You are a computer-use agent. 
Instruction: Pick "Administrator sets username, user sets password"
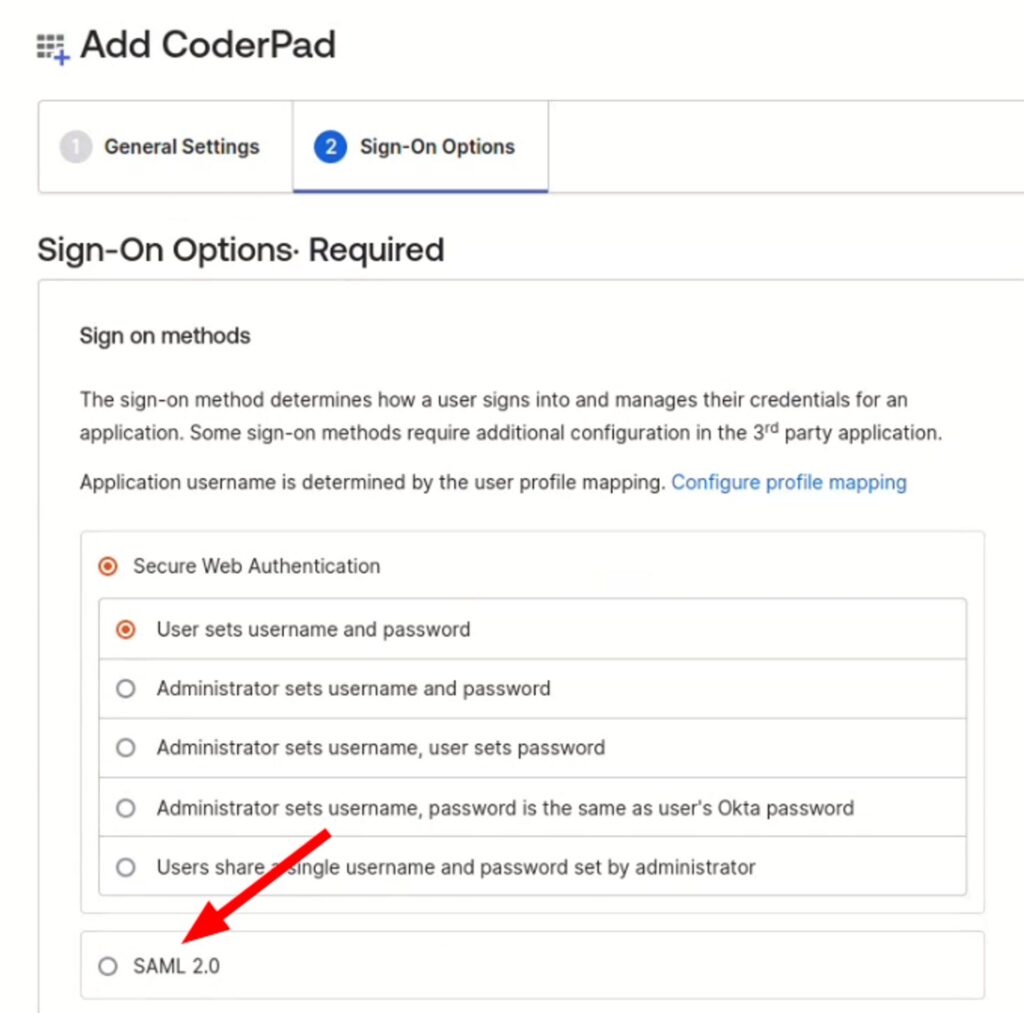125,748
